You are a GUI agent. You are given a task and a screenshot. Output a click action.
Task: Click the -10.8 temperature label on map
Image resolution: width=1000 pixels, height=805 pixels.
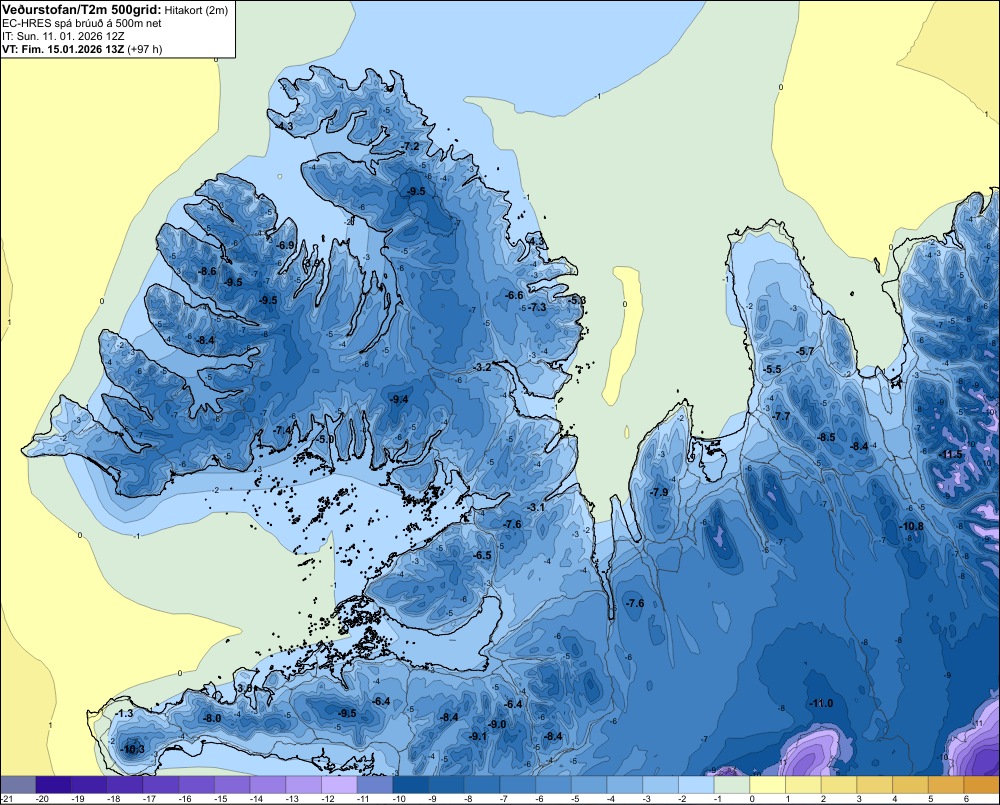tap(911, 526)
